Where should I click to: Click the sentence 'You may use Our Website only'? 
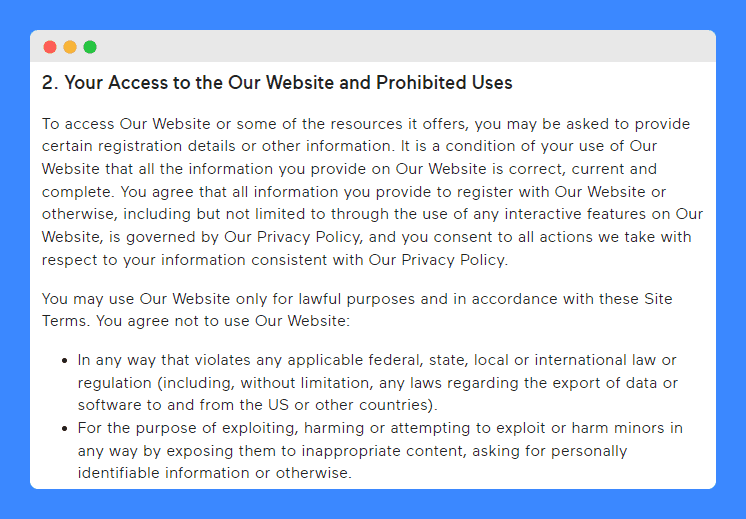pyautogui.click(x=357, y=310)
